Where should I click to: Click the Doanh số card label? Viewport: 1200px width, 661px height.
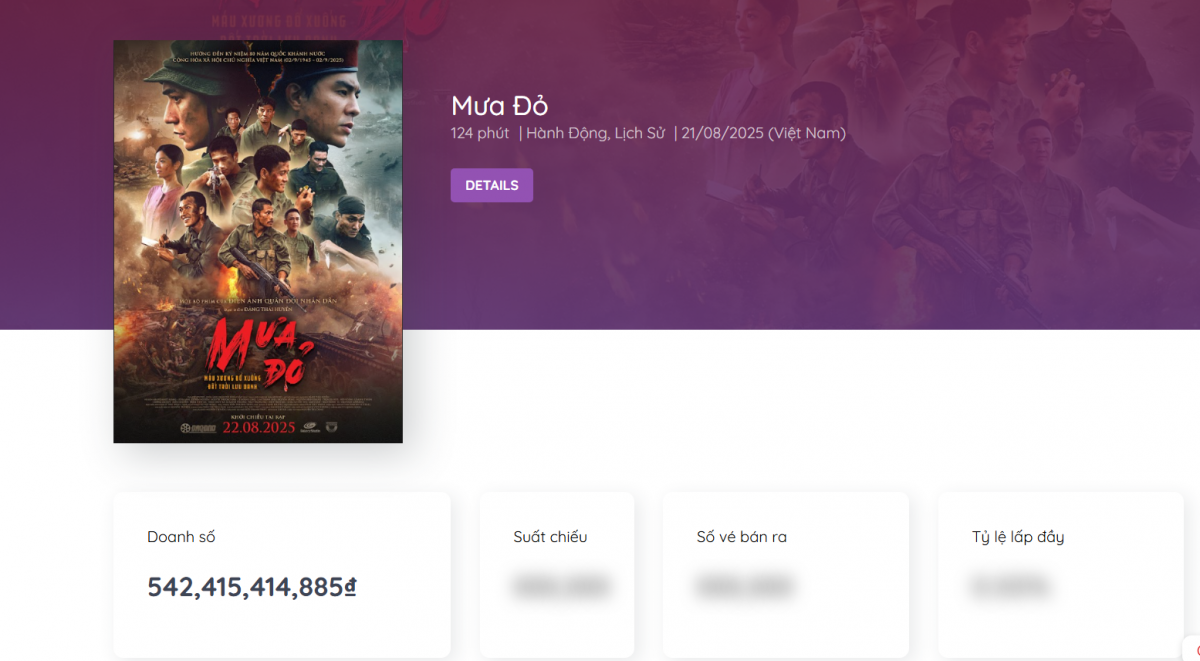(x=181, y=537)
